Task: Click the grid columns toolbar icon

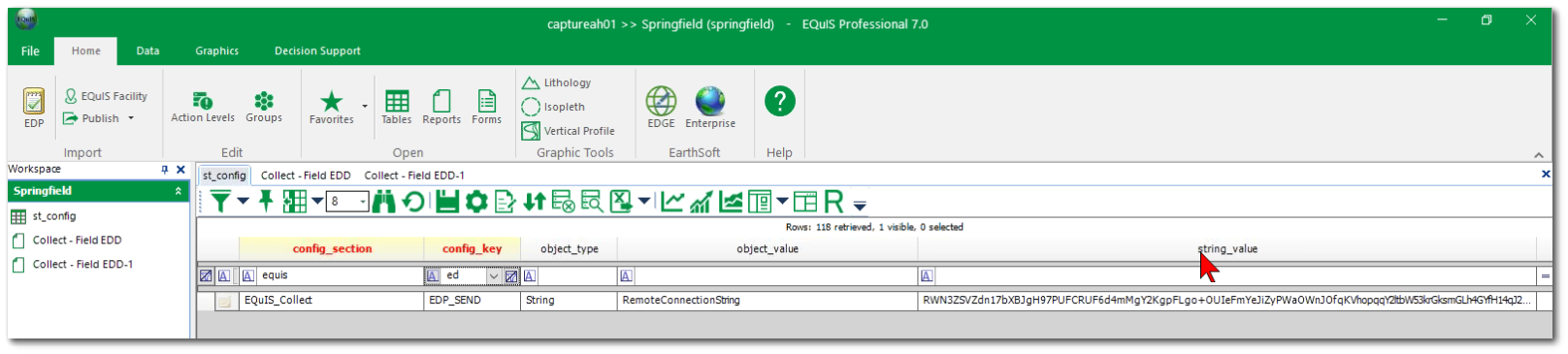Action: click(294, 201)
